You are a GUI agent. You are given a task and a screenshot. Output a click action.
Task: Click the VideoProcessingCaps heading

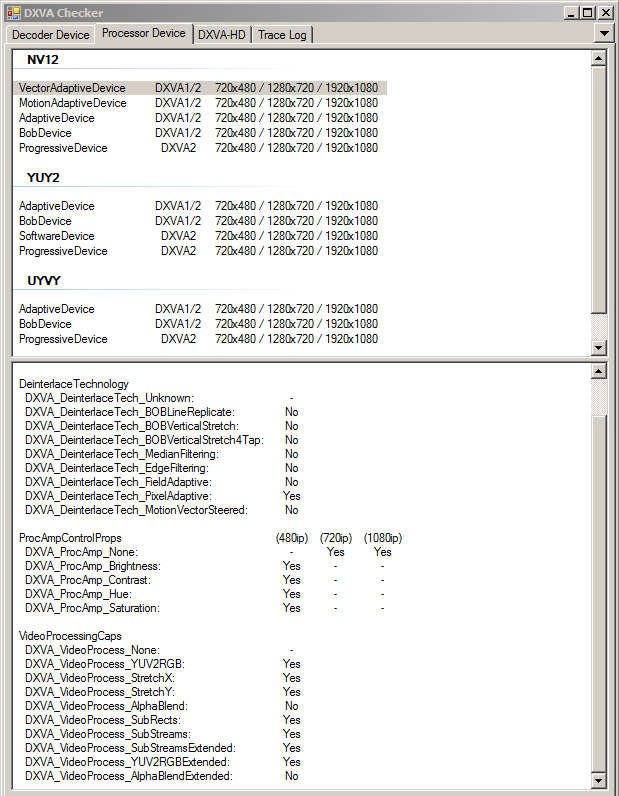(70, 636)
